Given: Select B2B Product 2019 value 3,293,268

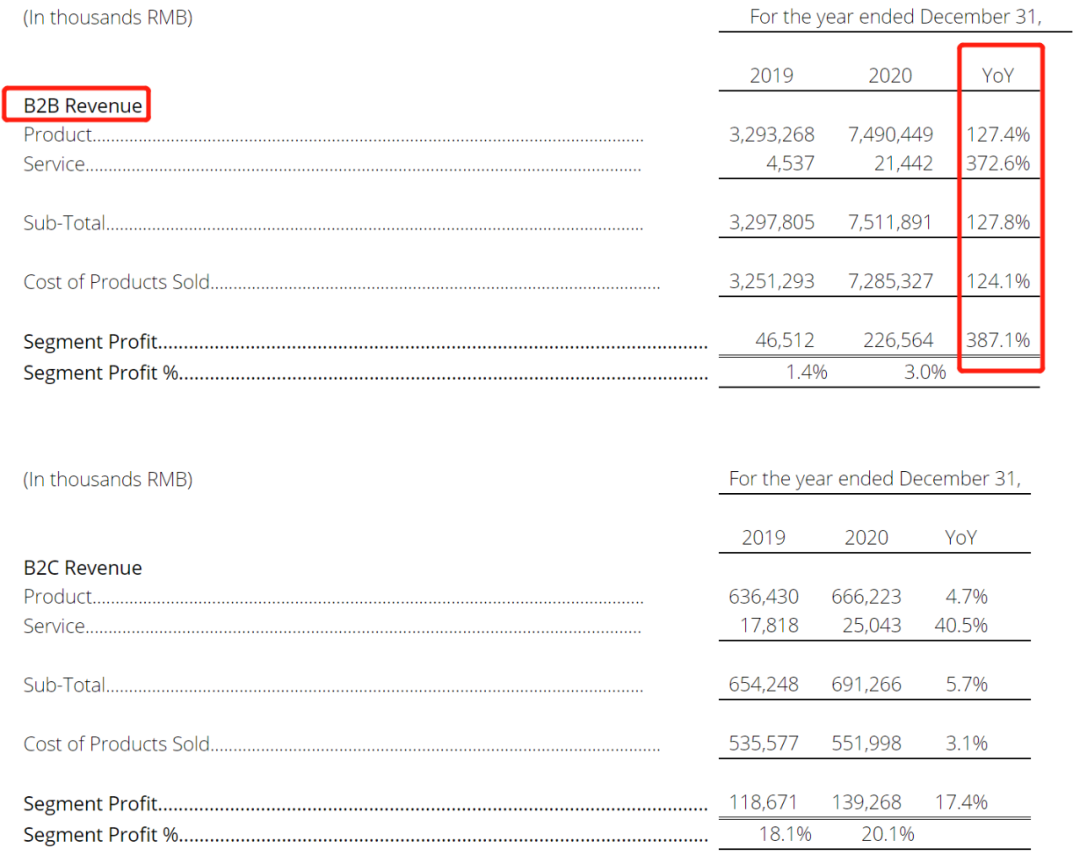Looking at the screenshot, I should 771,135.
